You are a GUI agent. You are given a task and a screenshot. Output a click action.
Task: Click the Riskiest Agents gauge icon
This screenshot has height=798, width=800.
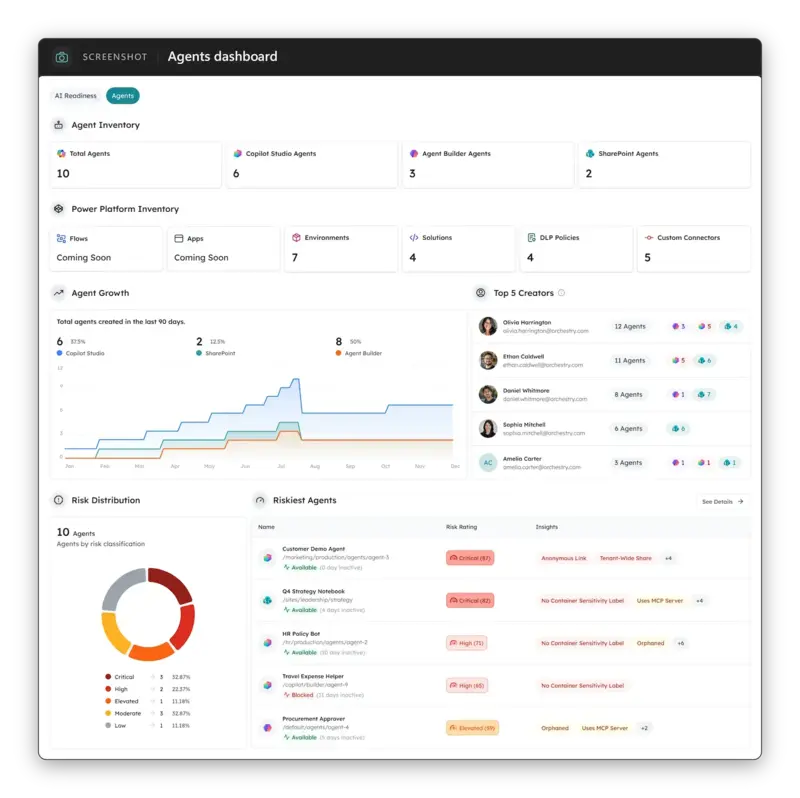[x=260, y=500]
